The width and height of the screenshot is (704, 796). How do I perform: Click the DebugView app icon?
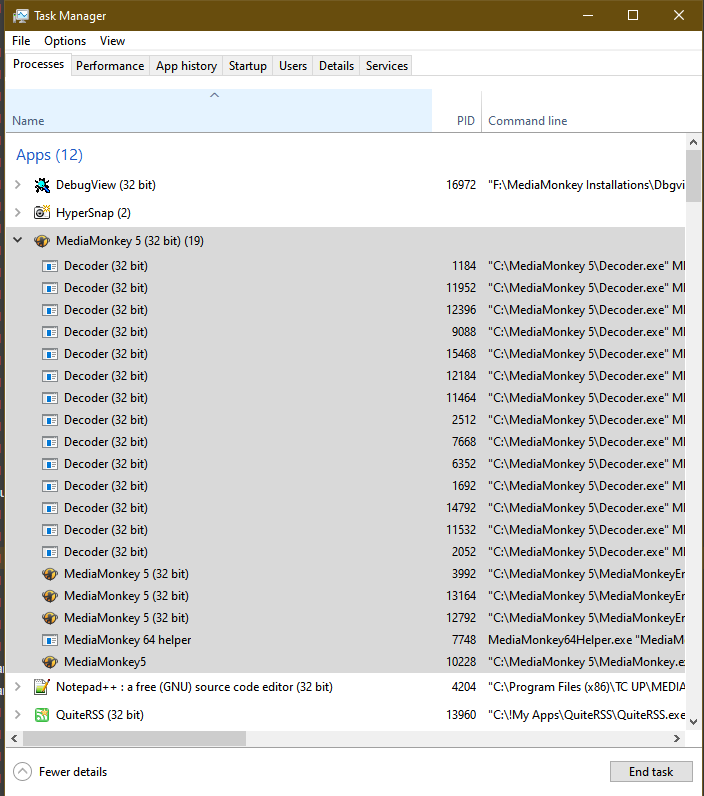[42, 185]
